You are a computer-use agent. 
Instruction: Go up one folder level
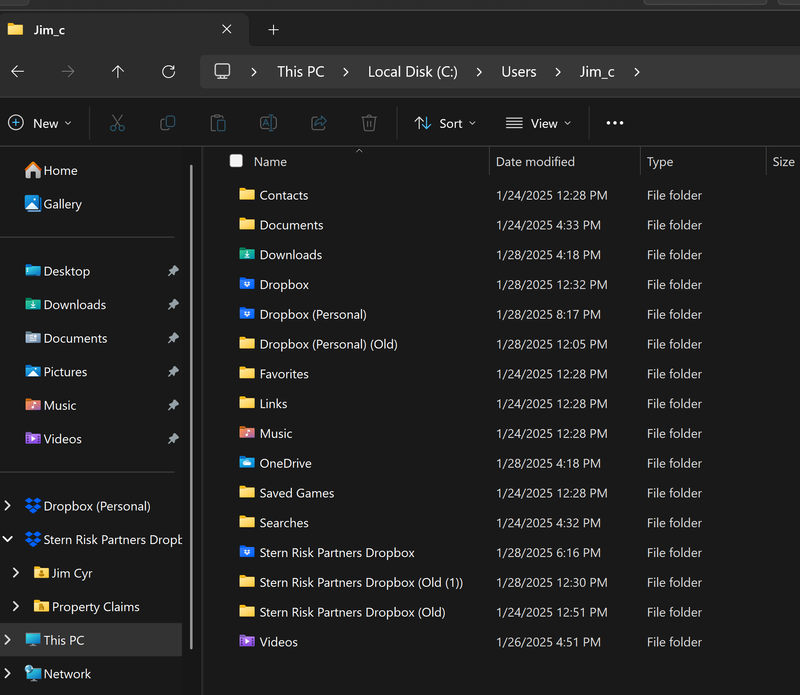[118, 72]
